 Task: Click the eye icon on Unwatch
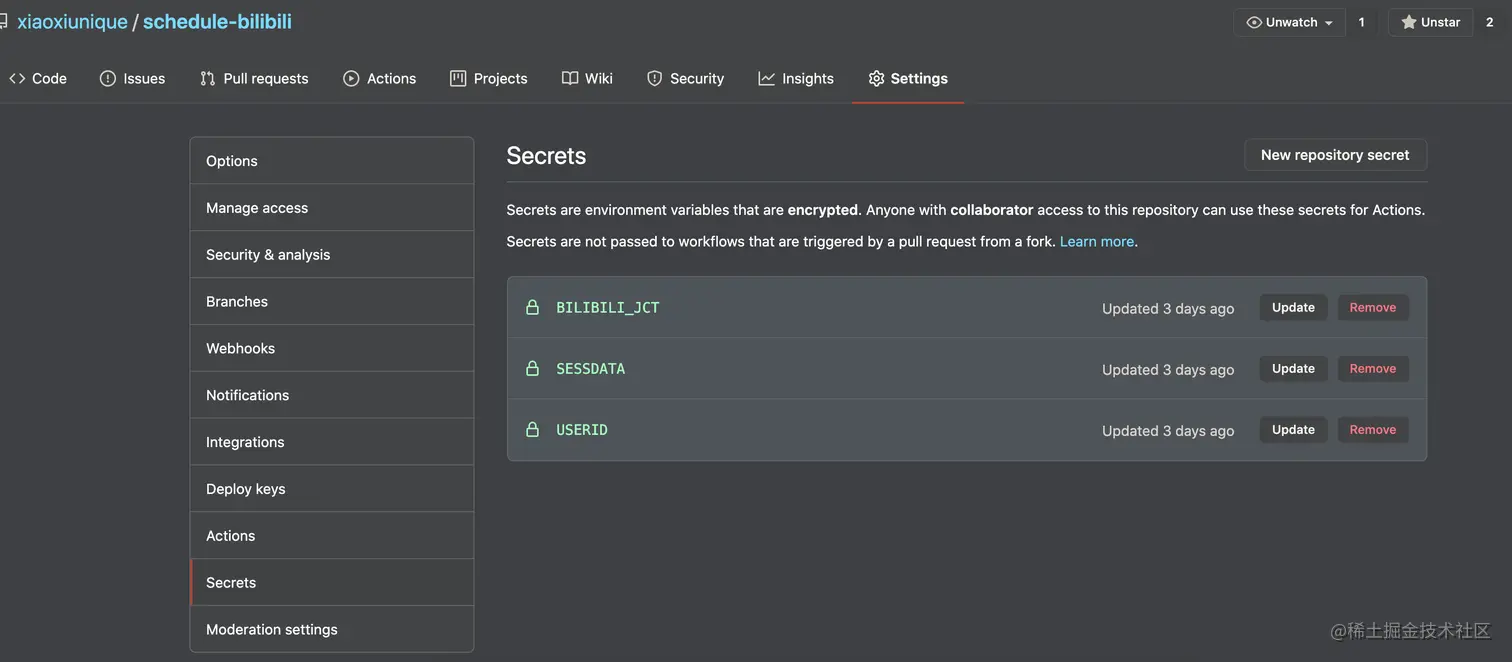pos(1254,22)
